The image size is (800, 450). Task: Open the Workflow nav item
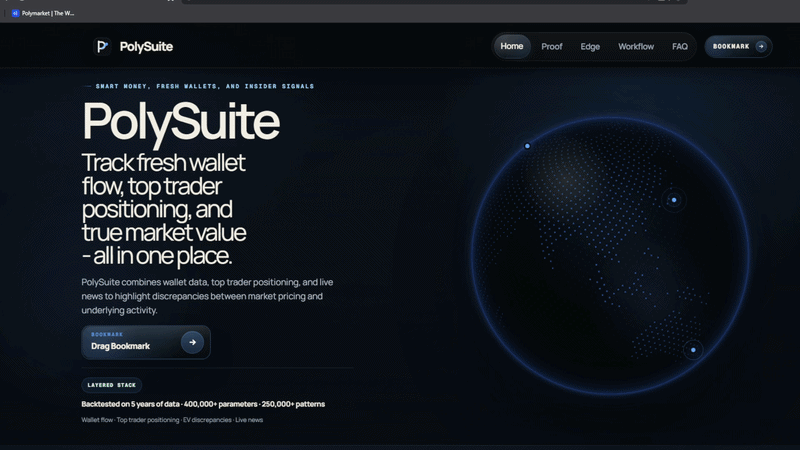(636, 46)
